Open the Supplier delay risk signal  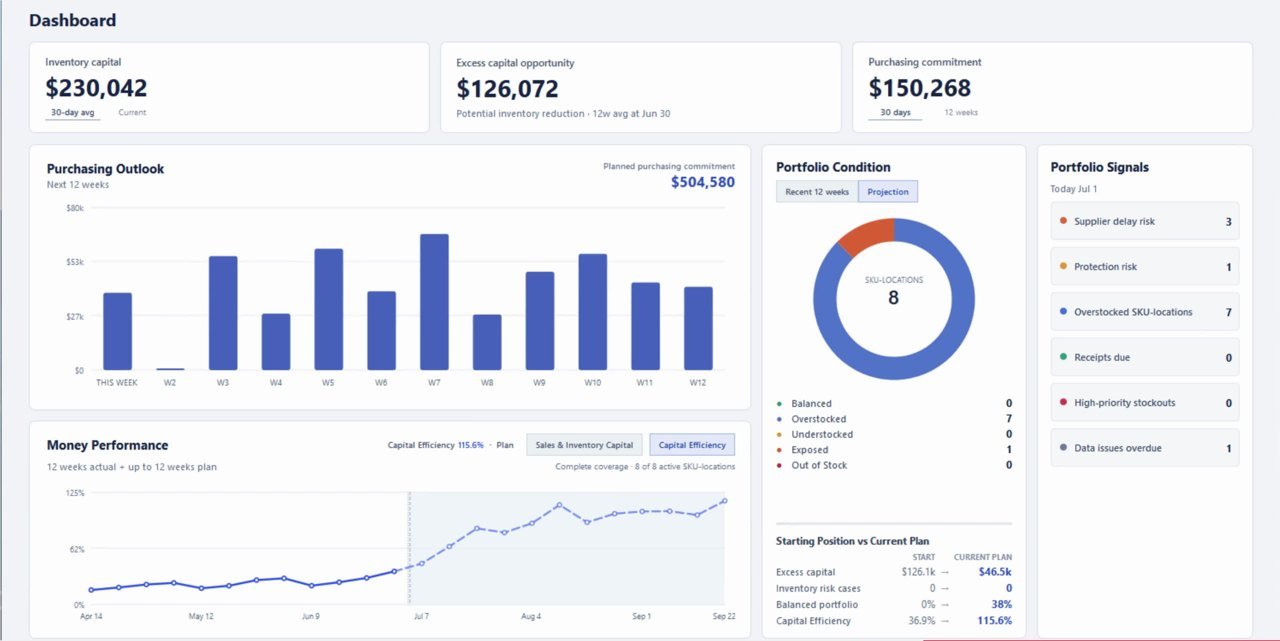[1145, 221]
